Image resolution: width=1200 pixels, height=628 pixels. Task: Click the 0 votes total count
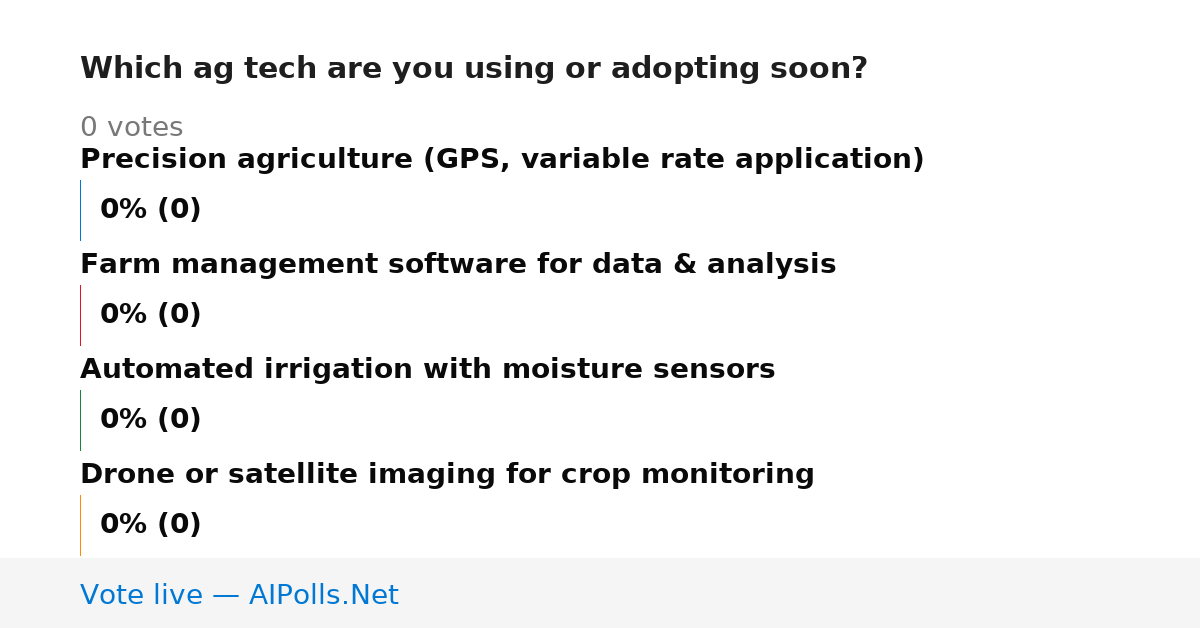(131, 128)
